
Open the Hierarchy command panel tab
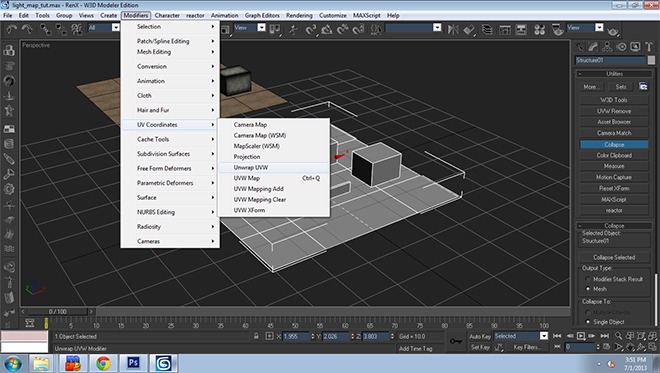[x=607, y=47]
